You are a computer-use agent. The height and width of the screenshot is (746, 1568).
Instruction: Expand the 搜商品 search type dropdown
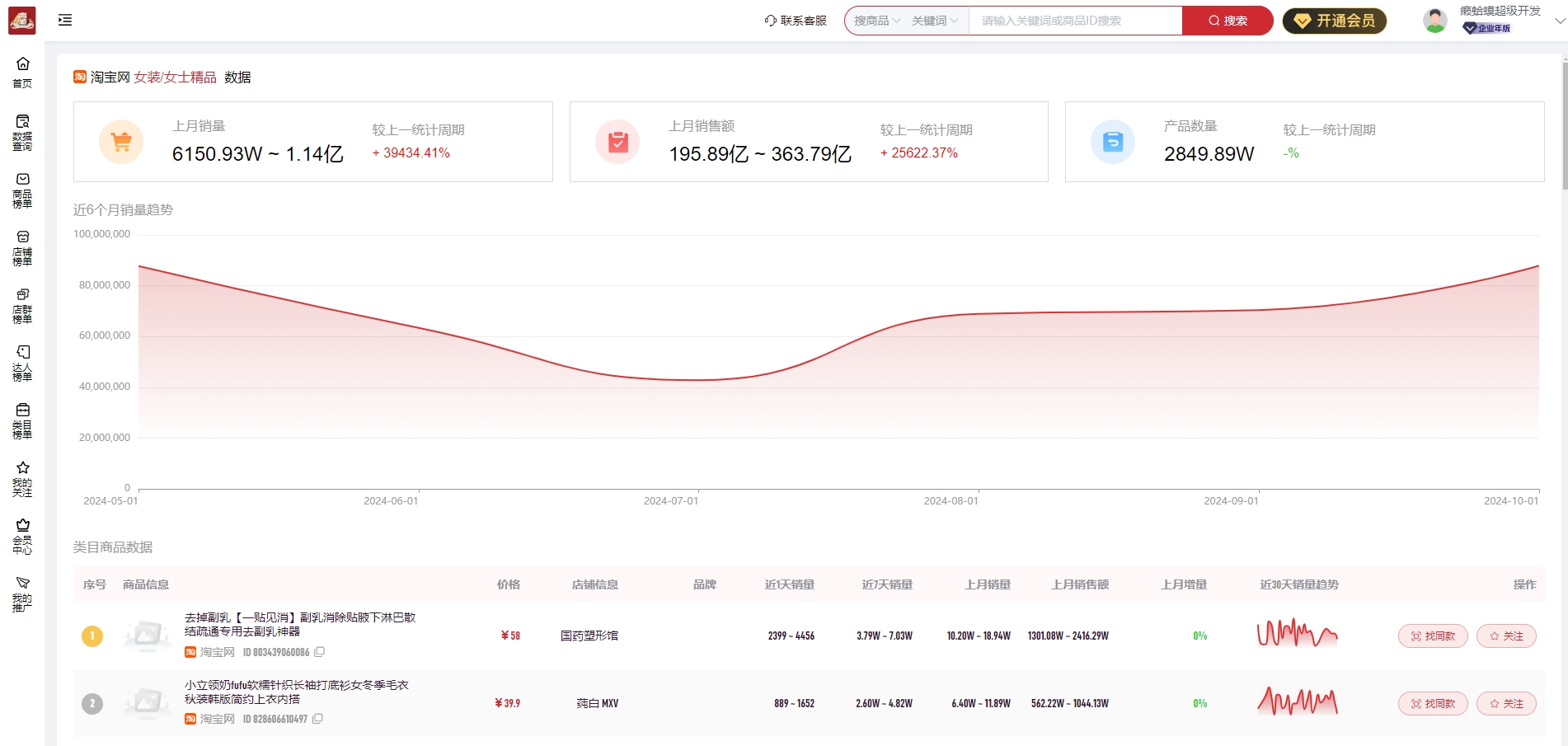876,21
